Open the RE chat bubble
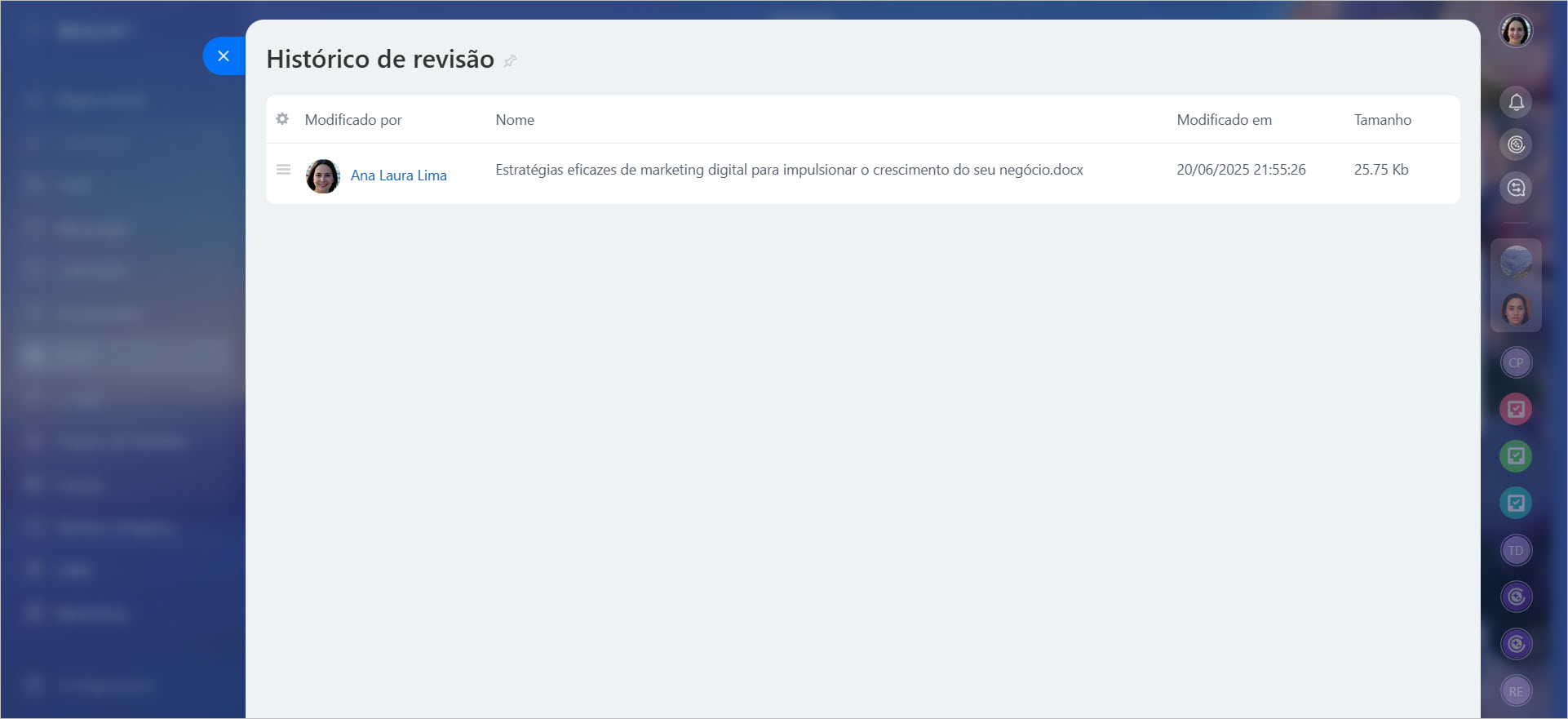The height and width of the screenshot is (719, 1568). point(1516,691)
